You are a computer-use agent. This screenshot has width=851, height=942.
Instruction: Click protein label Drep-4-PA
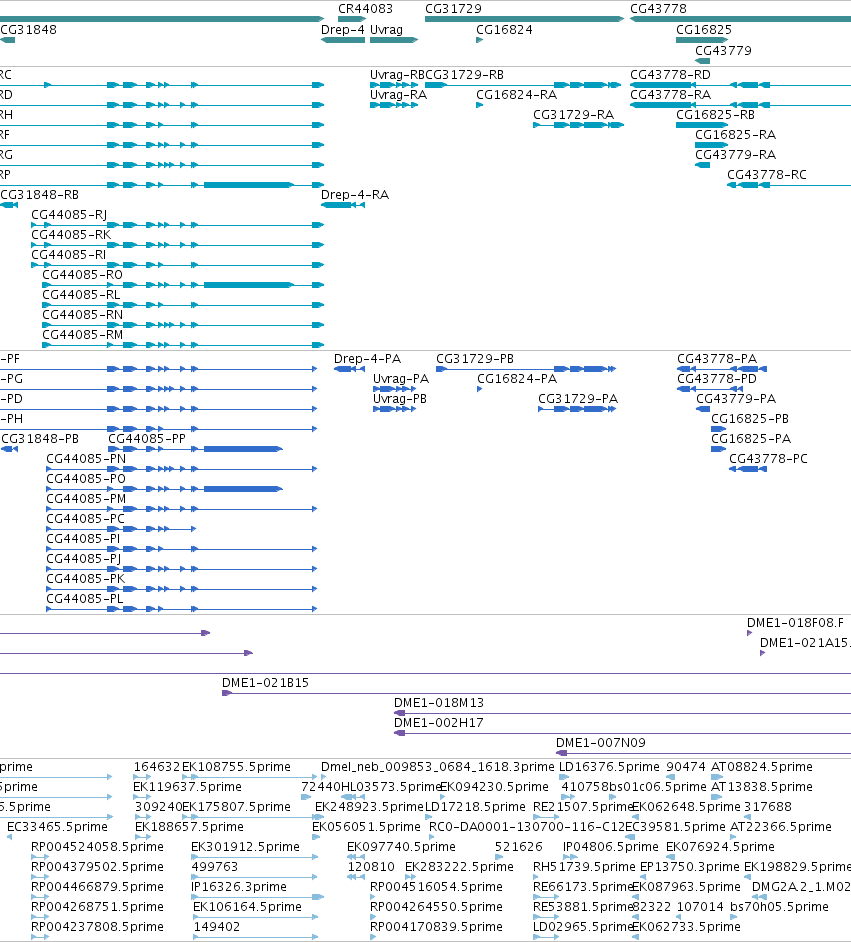(368, 359)
